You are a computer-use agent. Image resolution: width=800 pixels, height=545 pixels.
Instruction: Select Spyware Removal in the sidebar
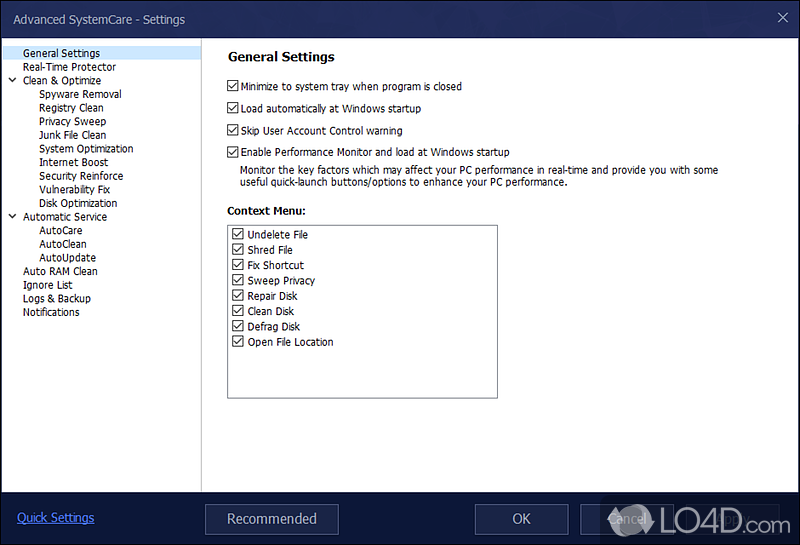pyautogui.click(x=80, y=94)
